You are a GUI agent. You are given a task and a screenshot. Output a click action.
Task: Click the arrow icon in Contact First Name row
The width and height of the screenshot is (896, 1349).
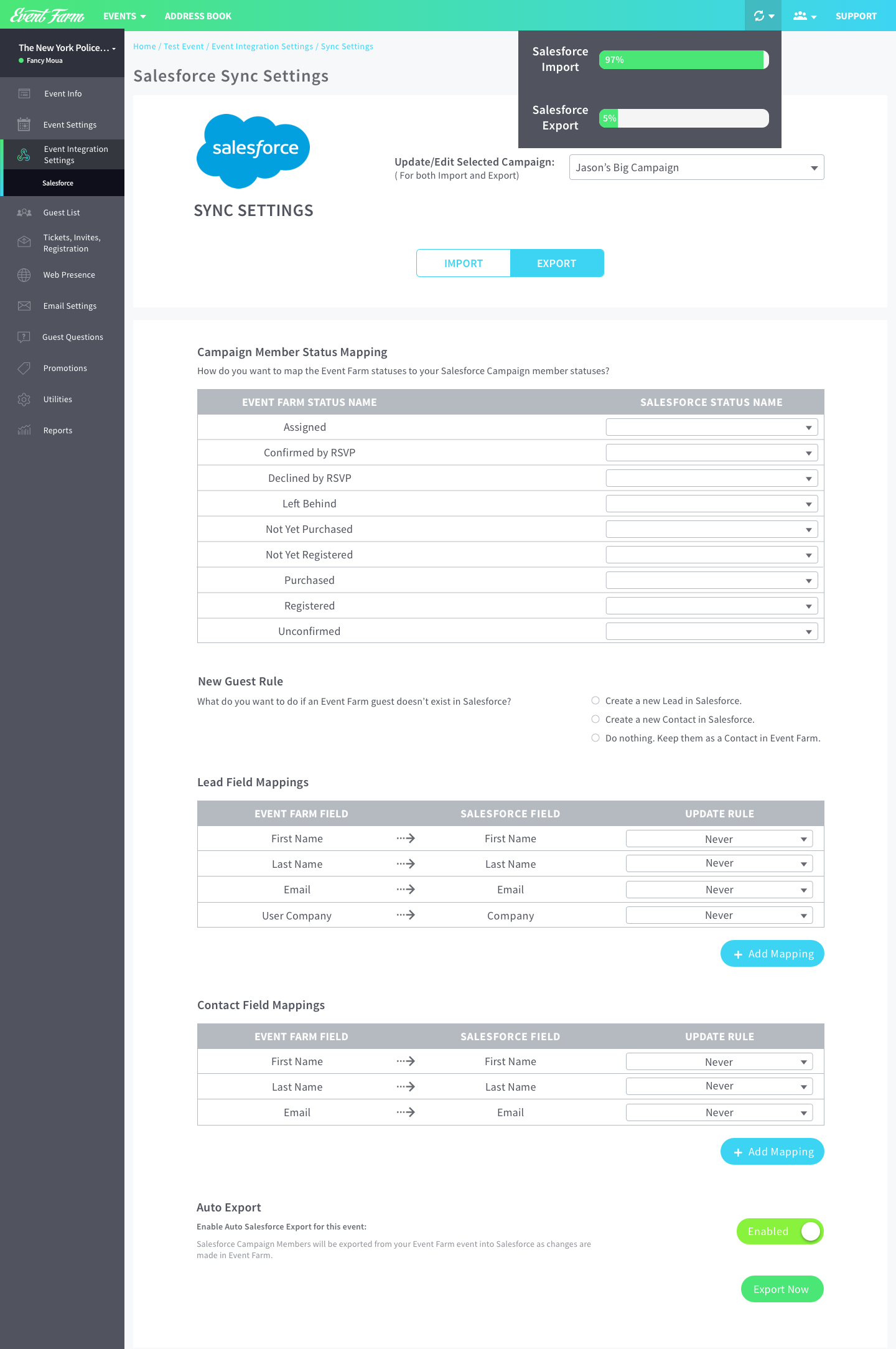[x=406, y=1061]
